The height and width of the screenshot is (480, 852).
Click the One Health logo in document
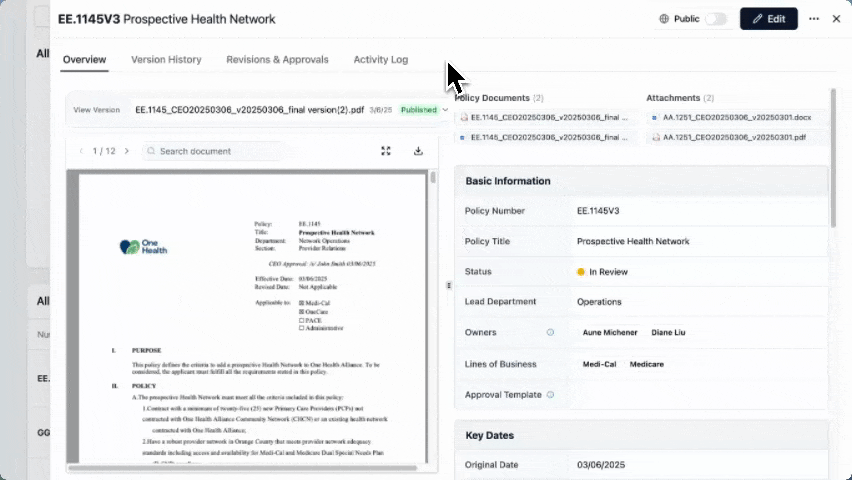[x=143, y=247]
